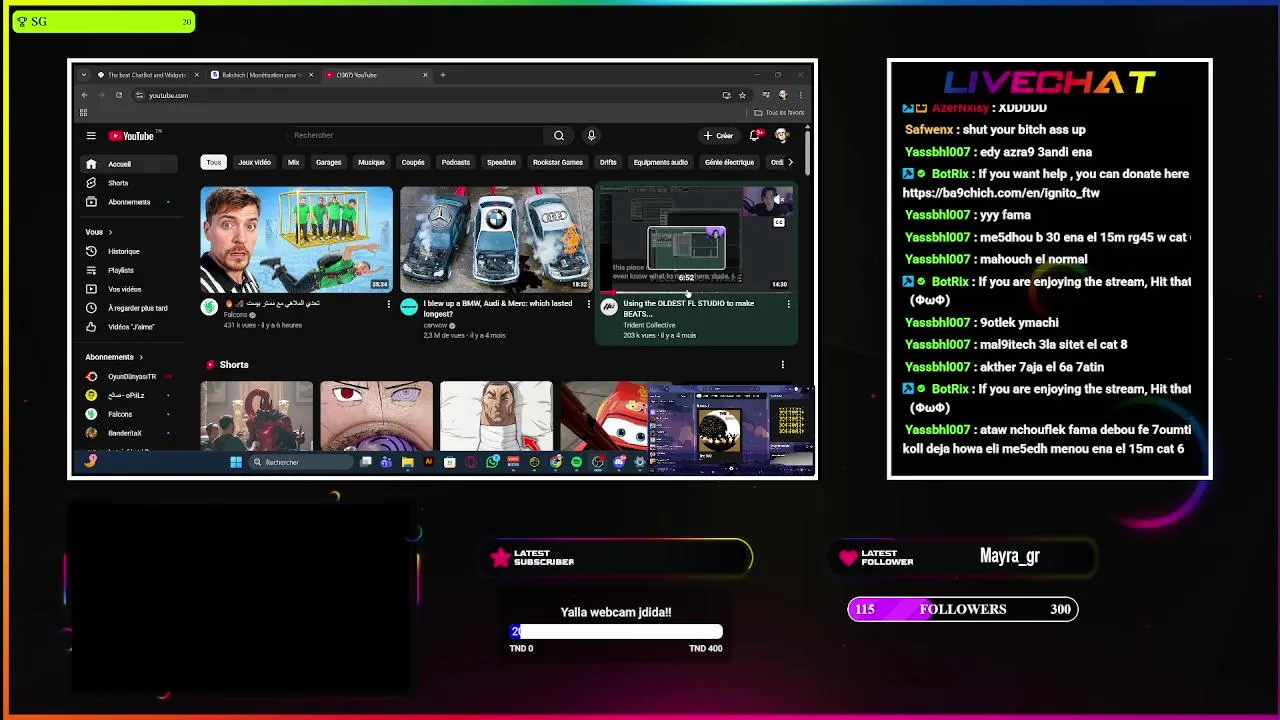Open YouTube notifications bell

[758, 135]
